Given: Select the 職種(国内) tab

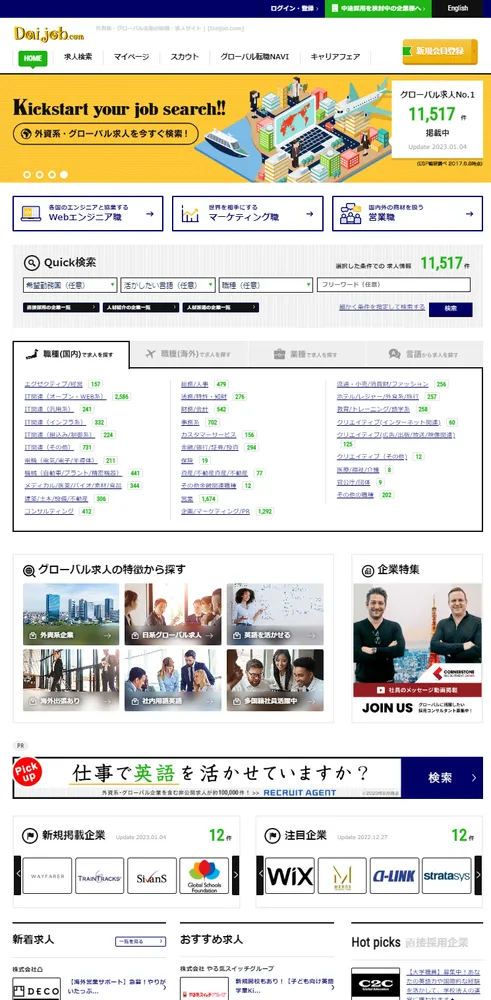Looking at the screenshot, I should coord(71,354).
